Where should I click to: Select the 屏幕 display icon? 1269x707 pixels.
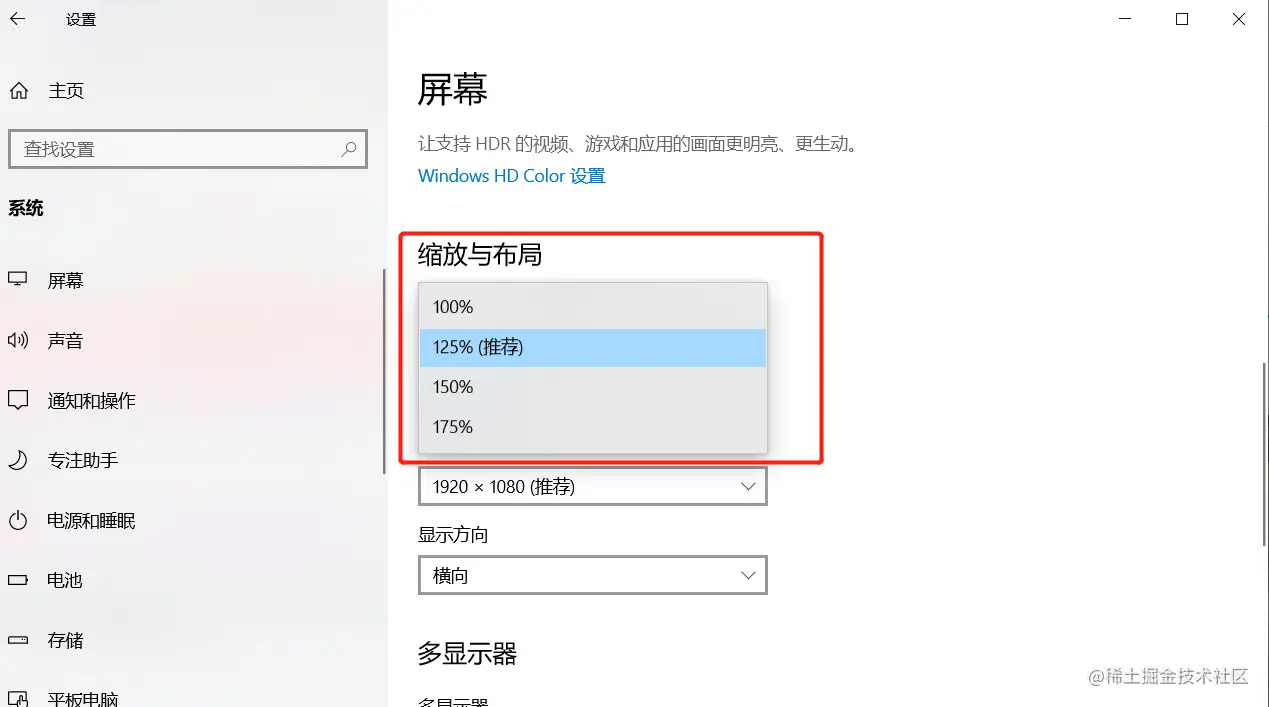click(x=18, y=280)
